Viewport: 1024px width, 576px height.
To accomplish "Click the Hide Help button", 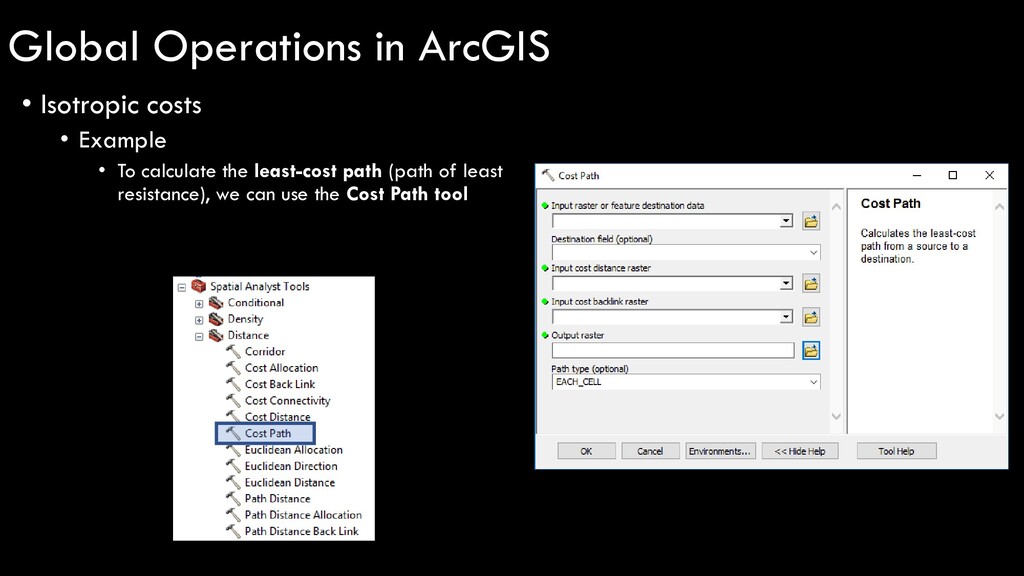I will 799,451.
